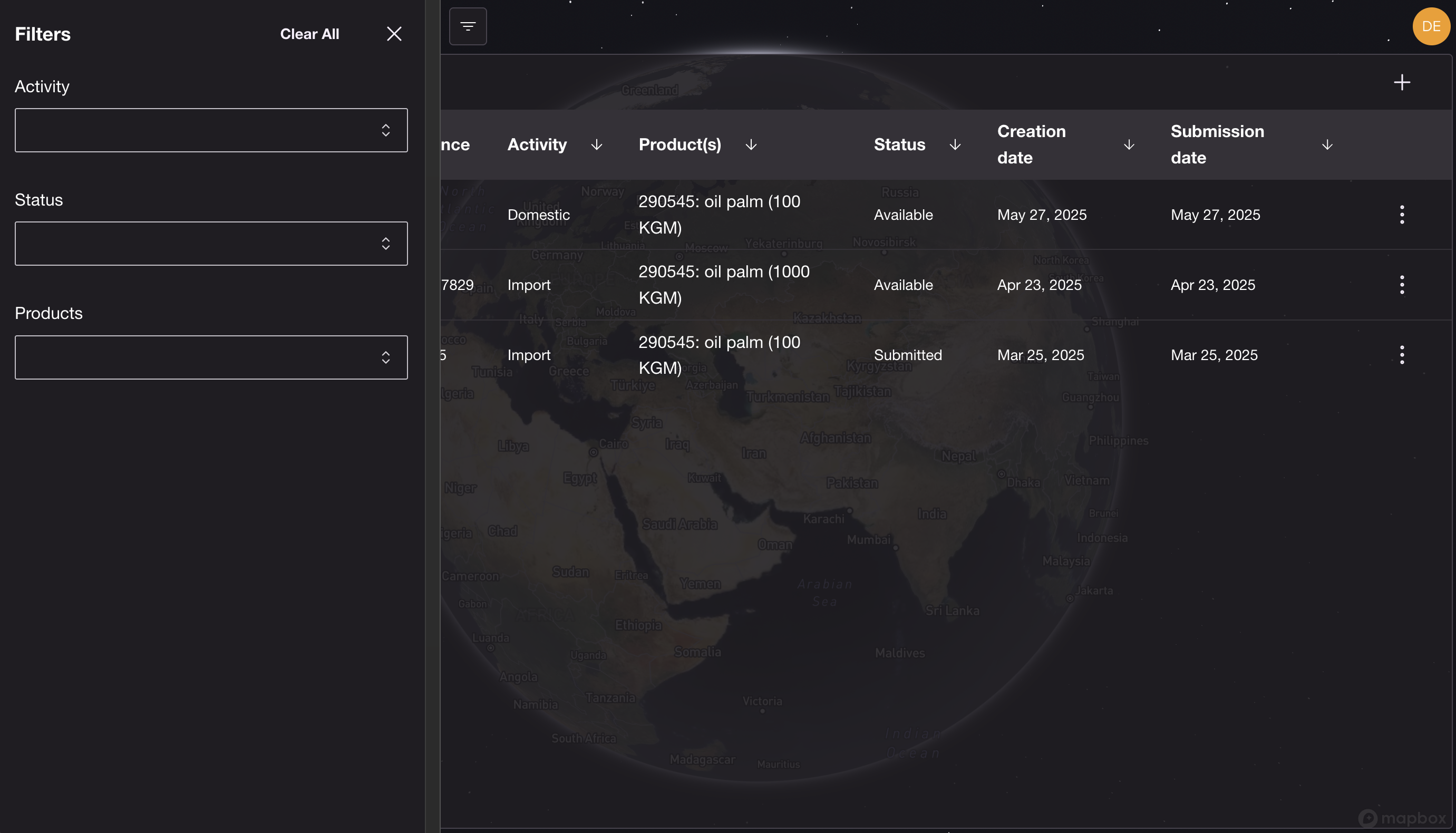The height and width of the screenshot is (833, 1456).
Task: Open the DE user avatar menu
Action: pyautogui.click(x=1431, y=26)
